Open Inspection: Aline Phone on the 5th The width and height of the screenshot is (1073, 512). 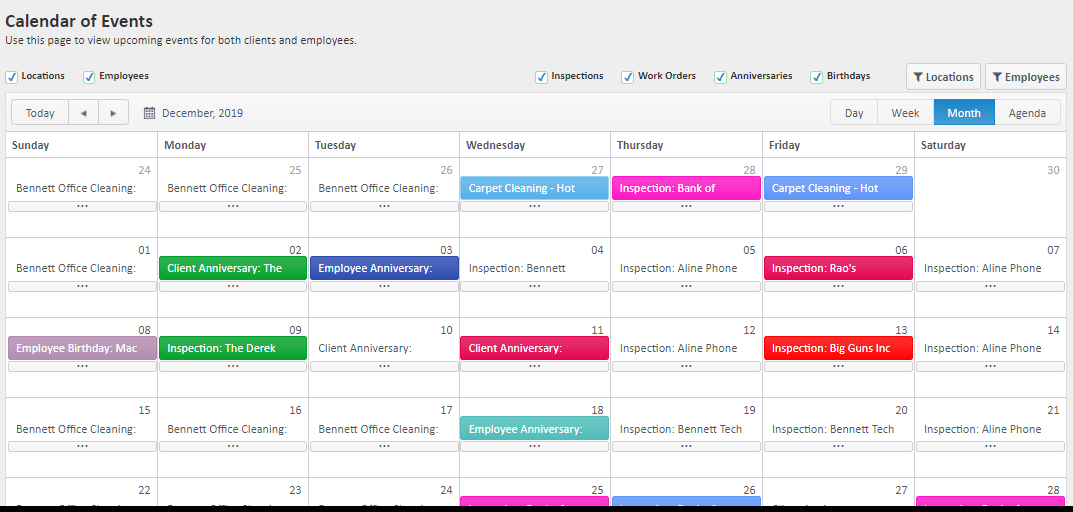686,268
